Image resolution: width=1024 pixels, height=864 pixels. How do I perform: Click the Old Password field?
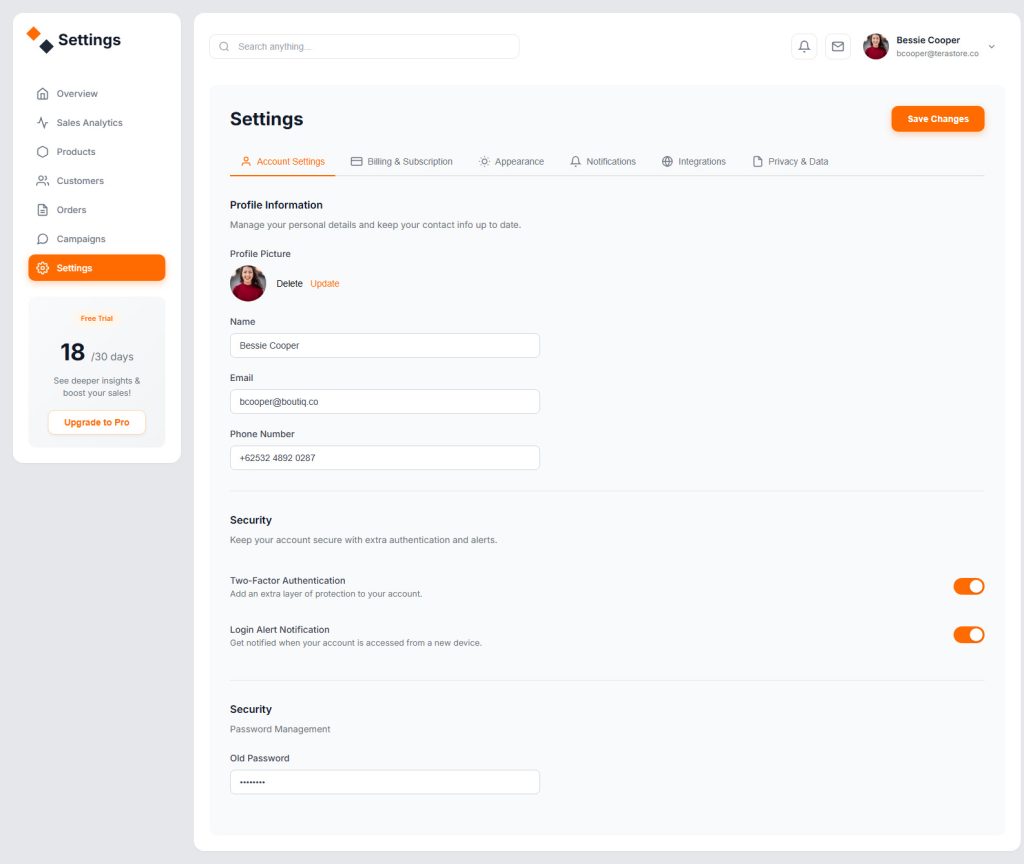385,782
